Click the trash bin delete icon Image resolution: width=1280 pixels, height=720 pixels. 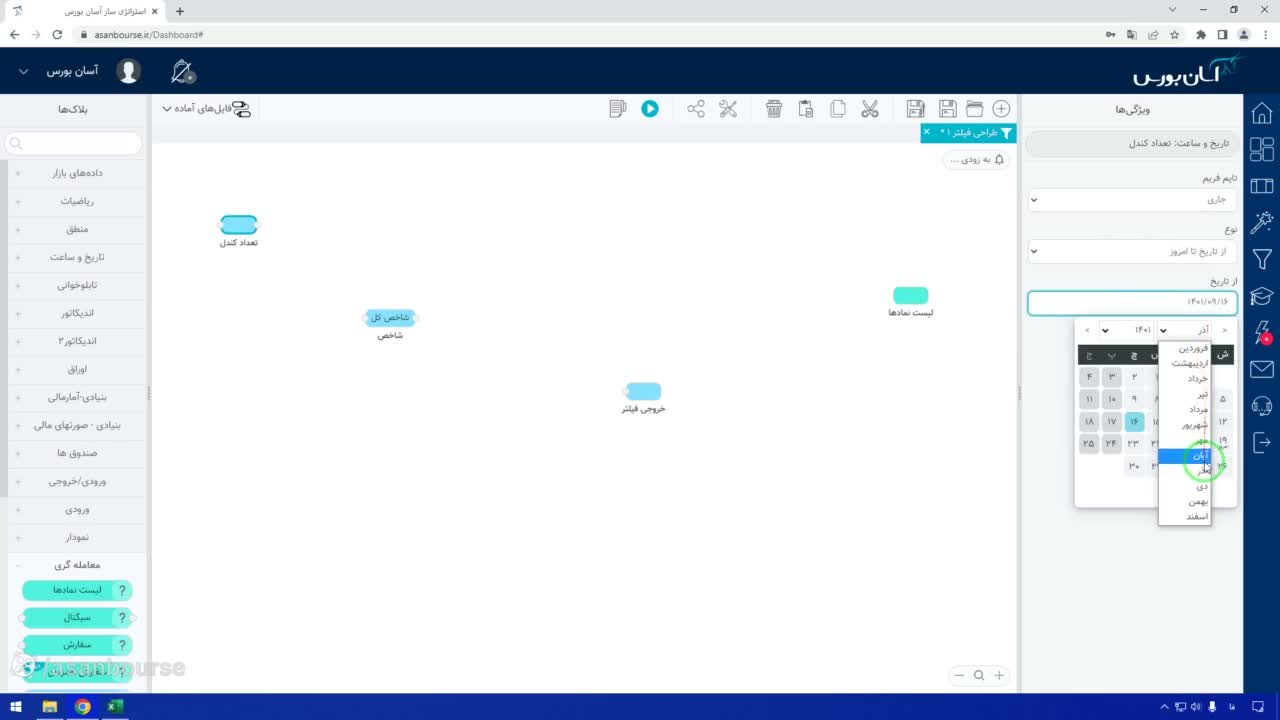click(x=773, y=109)
